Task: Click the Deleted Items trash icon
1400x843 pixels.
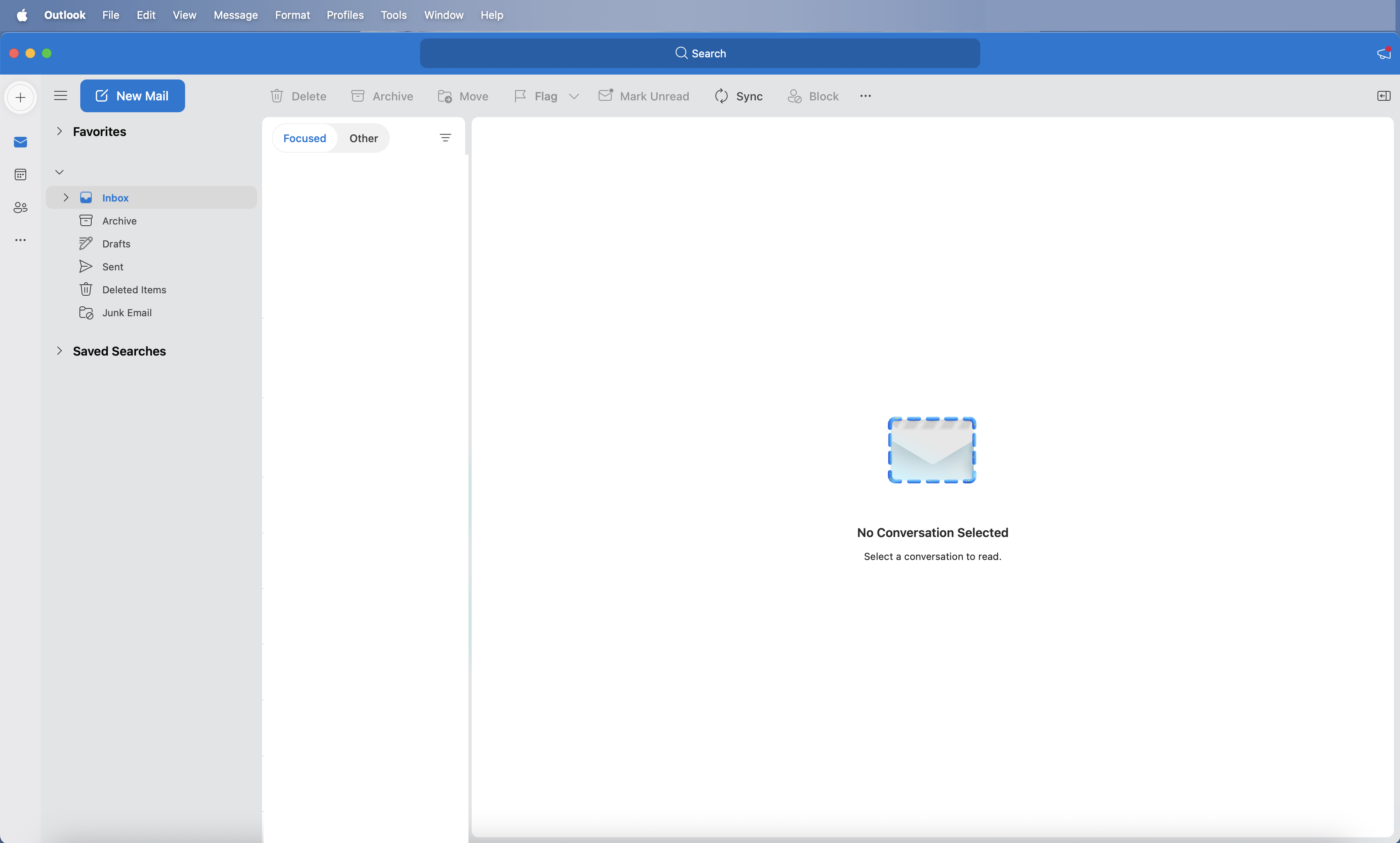Action: tap(86, 289)
